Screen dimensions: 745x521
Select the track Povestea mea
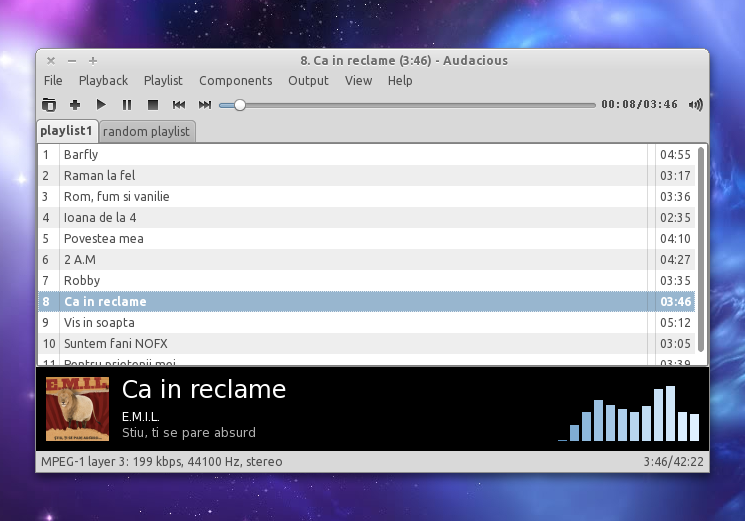366,238
